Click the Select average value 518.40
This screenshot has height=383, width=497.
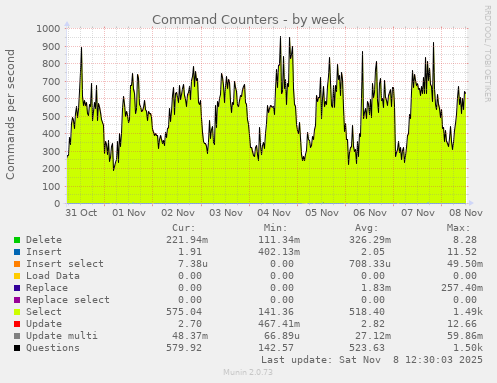click(x=367, y=312)
